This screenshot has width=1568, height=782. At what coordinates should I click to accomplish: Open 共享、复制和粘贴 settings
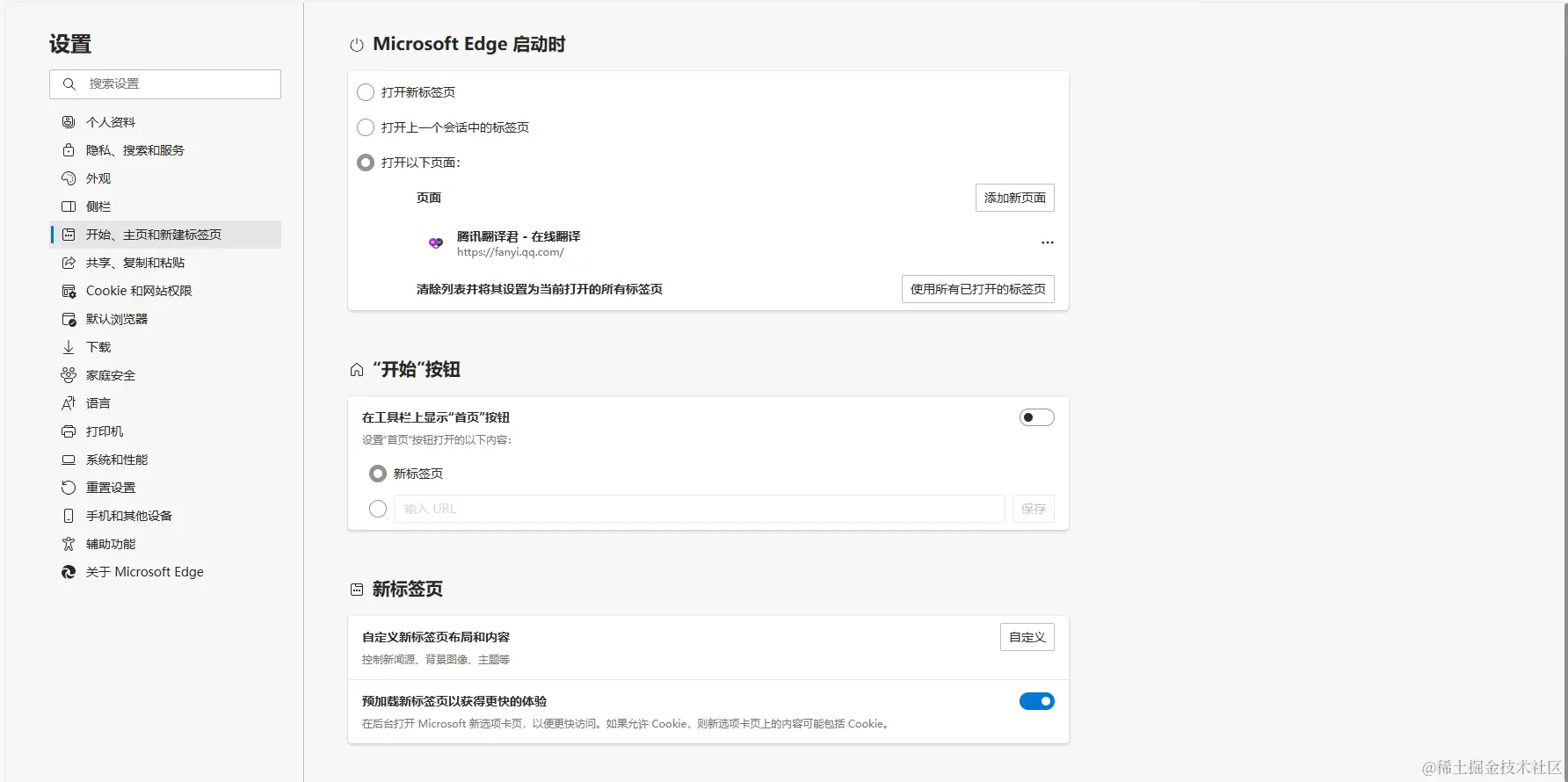click(x=165, y=263)
